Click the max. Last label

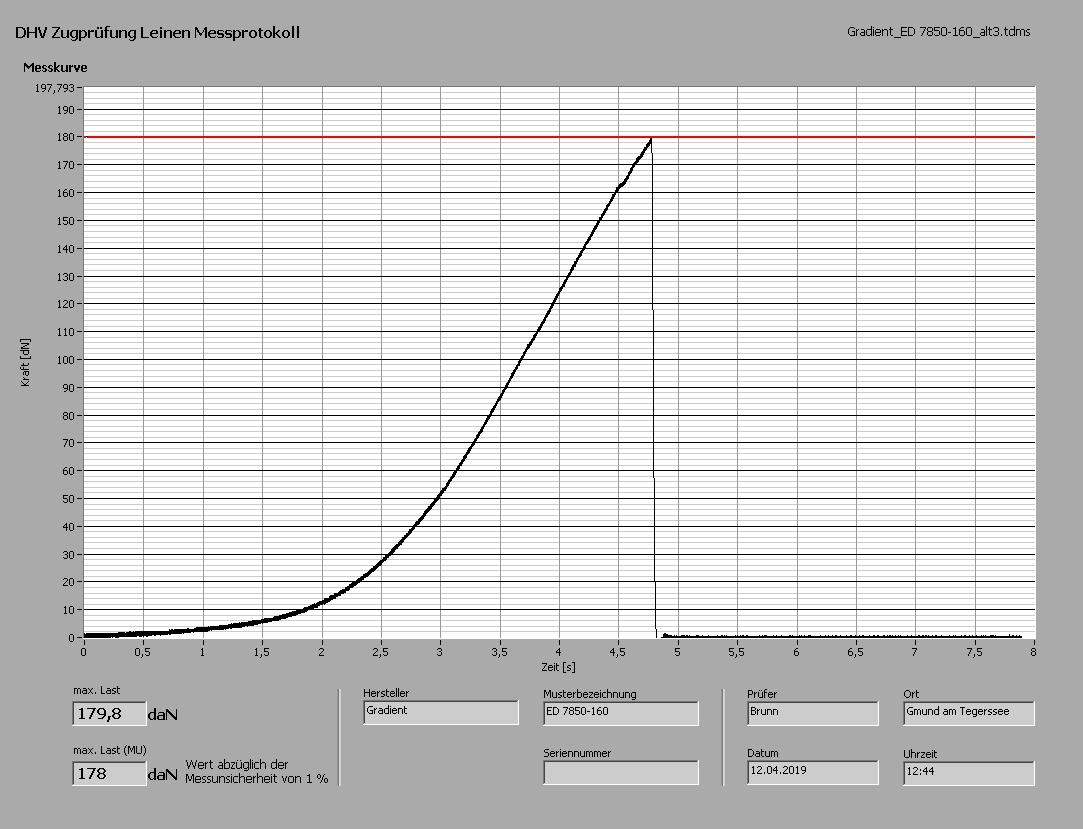click(97, 690)
